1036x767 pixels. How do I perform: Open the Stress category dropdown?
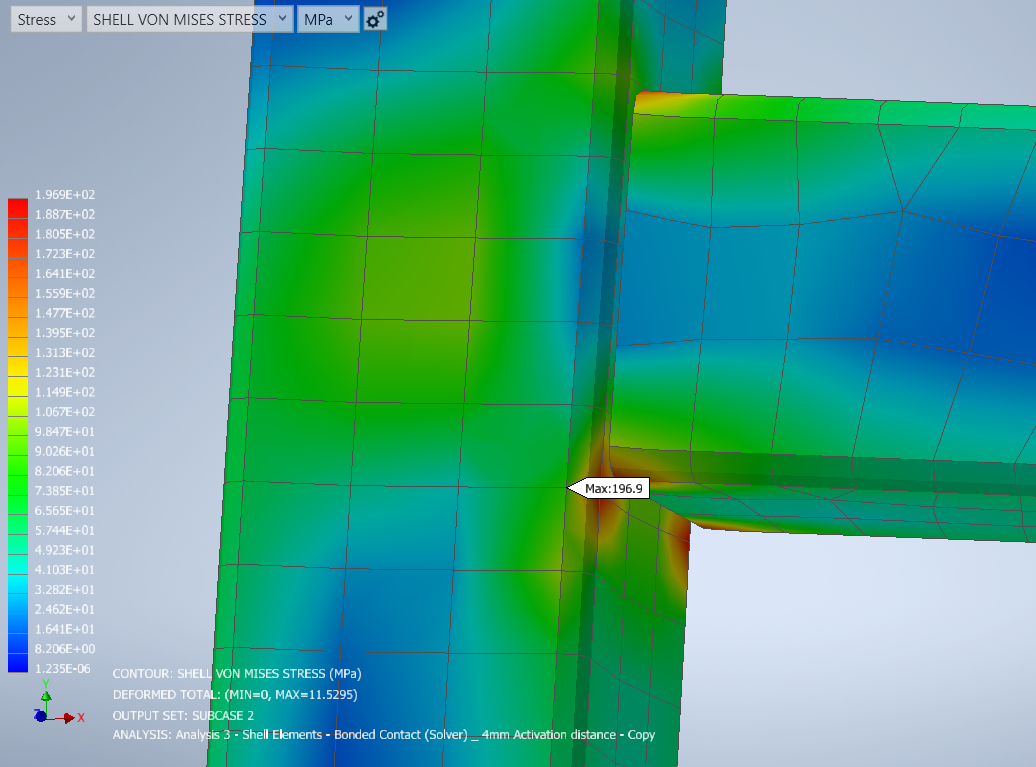45,18
